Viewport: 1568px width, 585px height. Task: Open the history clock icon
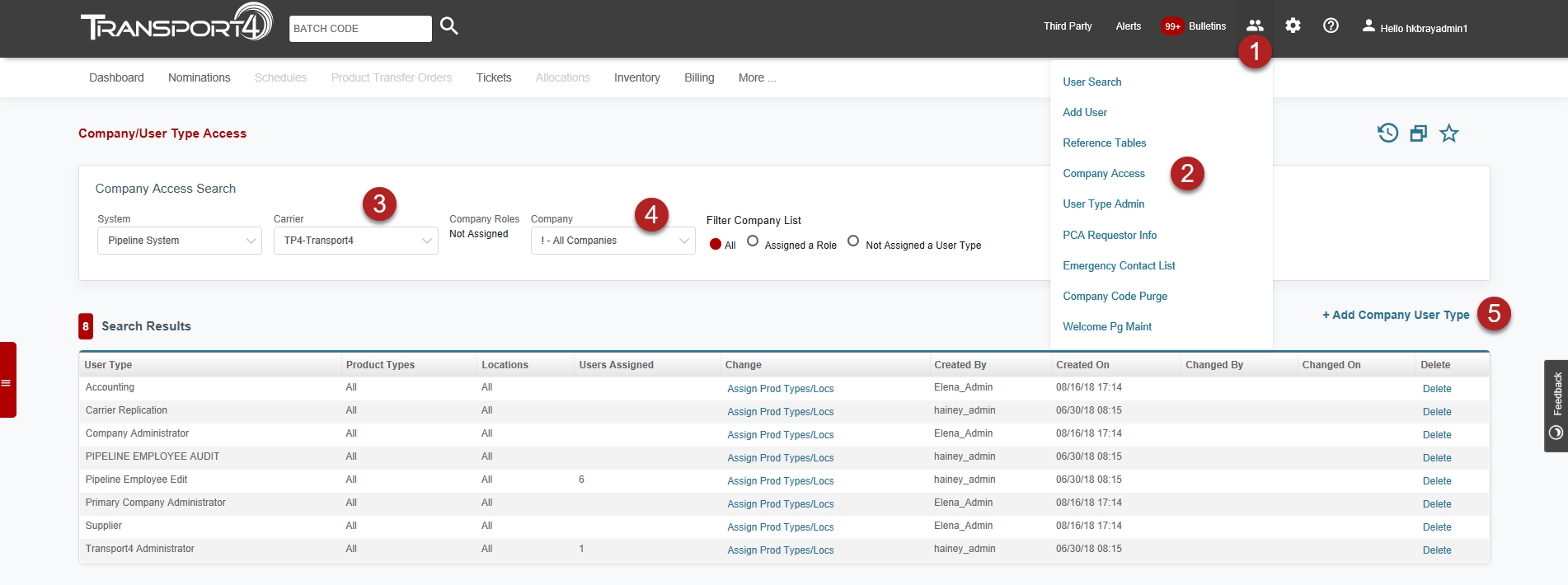click(x=1387, y=133)
